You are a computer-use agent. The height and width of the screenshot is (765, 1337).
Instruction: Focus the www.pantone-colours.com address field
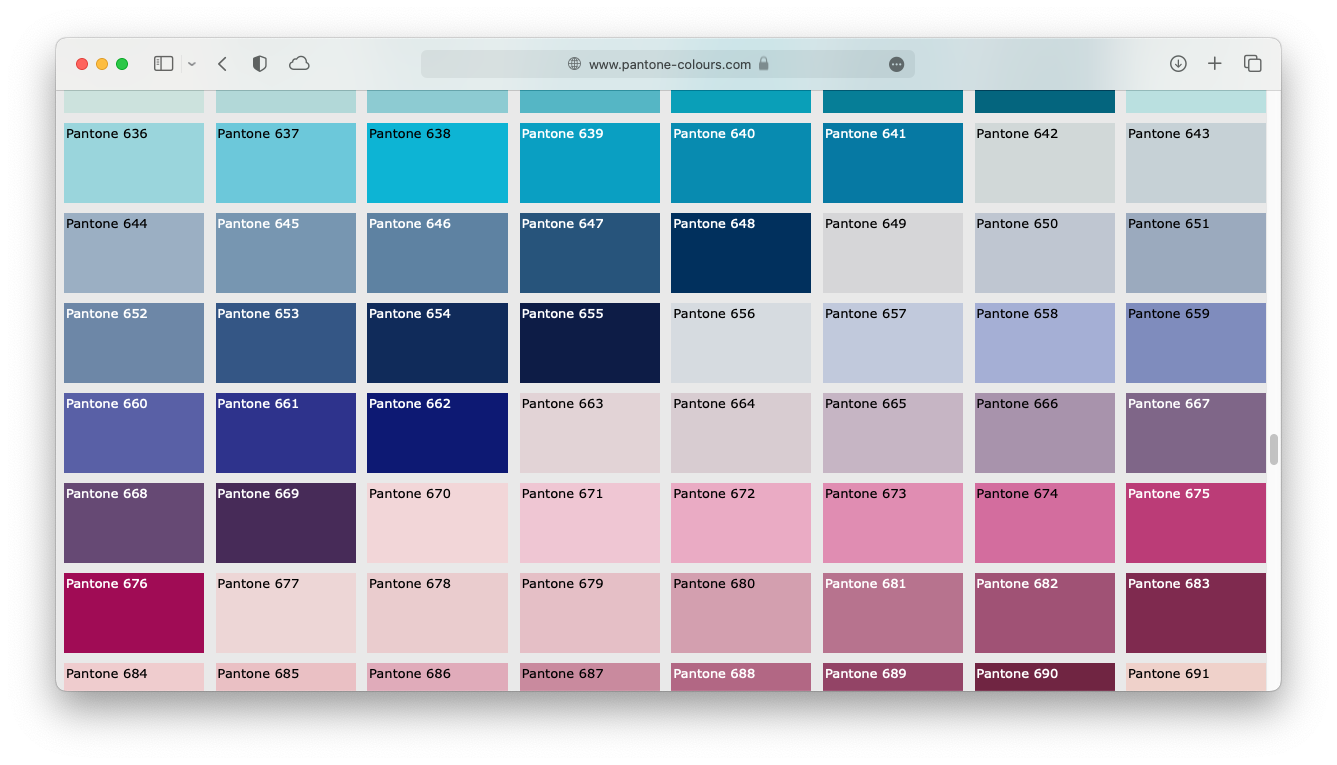tap(668, 64)
